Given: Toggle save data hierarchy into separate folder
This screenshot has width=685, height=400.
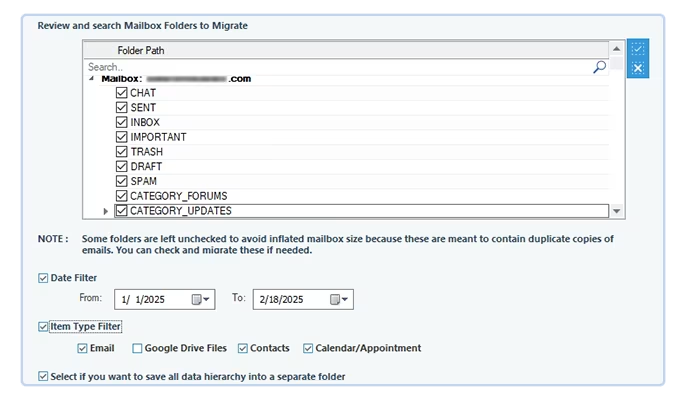Looking at the screenshot, I should 42,377.
